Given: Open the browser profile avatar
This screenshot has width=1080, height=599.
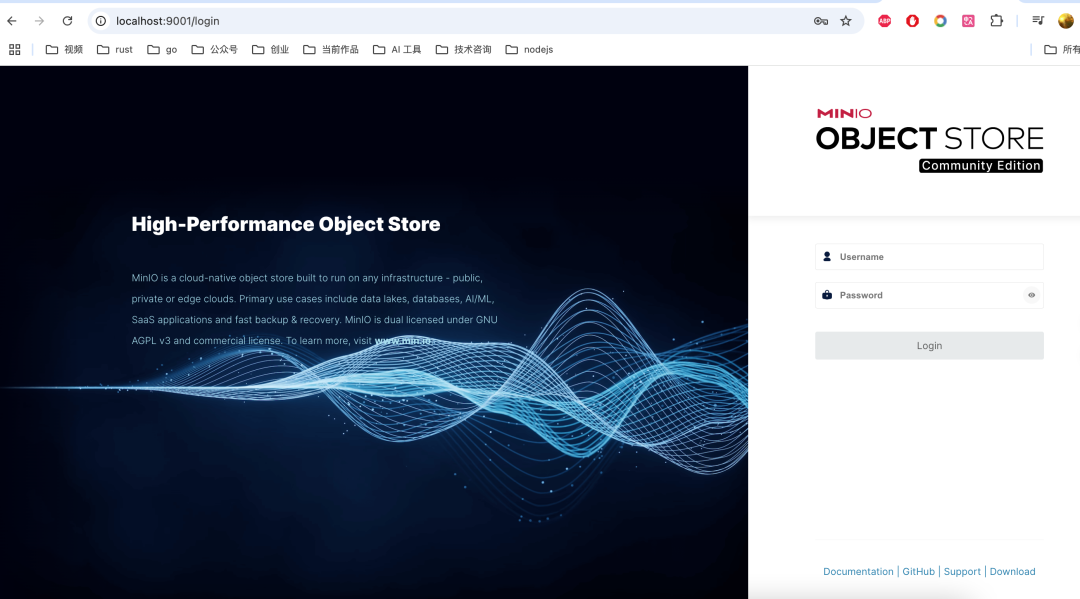Looking at the screenshot, I should click(1066, 21).
